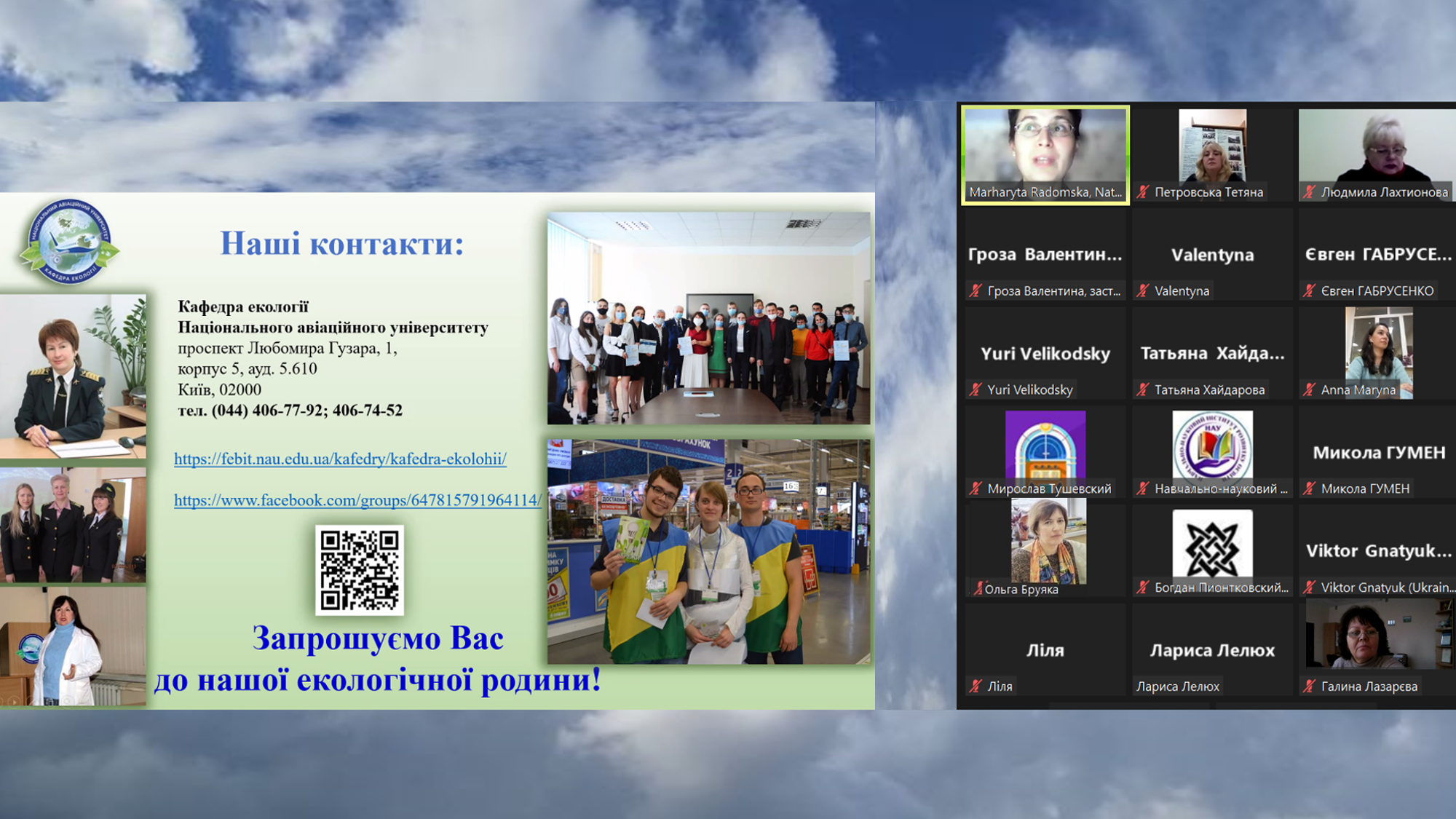
Task: Click Мирослав Тушевский's purple jukebox avatar
Action: pyautogui.click(x=1045, y=444)
